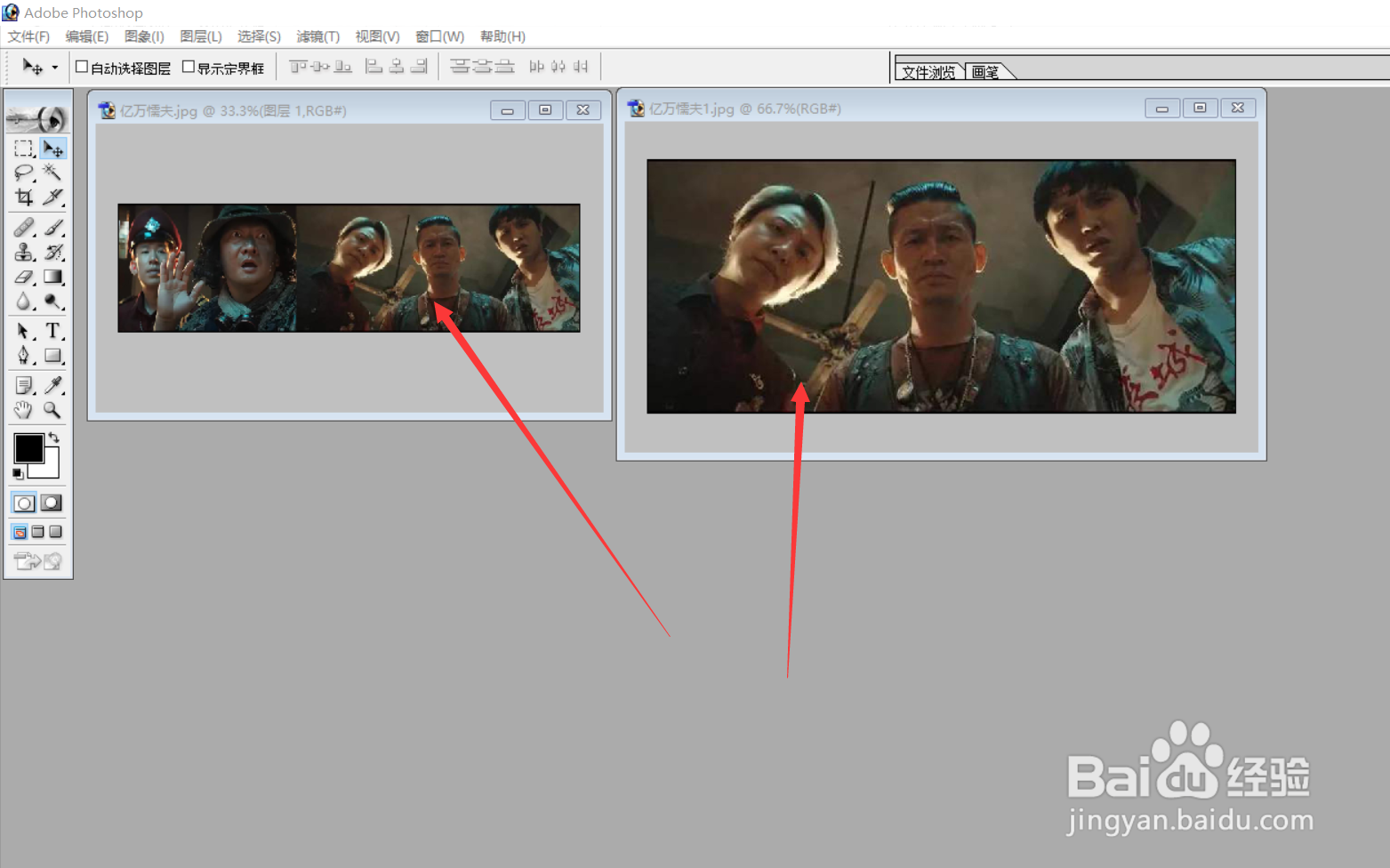
Task: Open Adobe Online from the toolbox header image
Action: tap(37, 117)
